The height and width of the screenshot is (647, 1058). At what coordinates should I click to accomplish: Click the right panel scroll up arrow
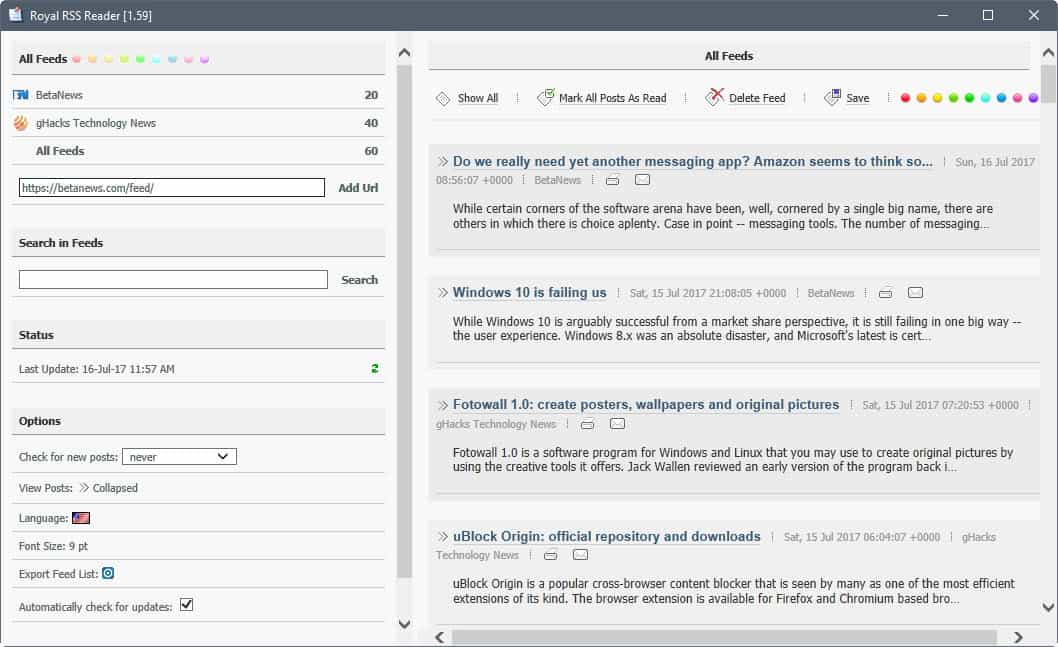1048,53
